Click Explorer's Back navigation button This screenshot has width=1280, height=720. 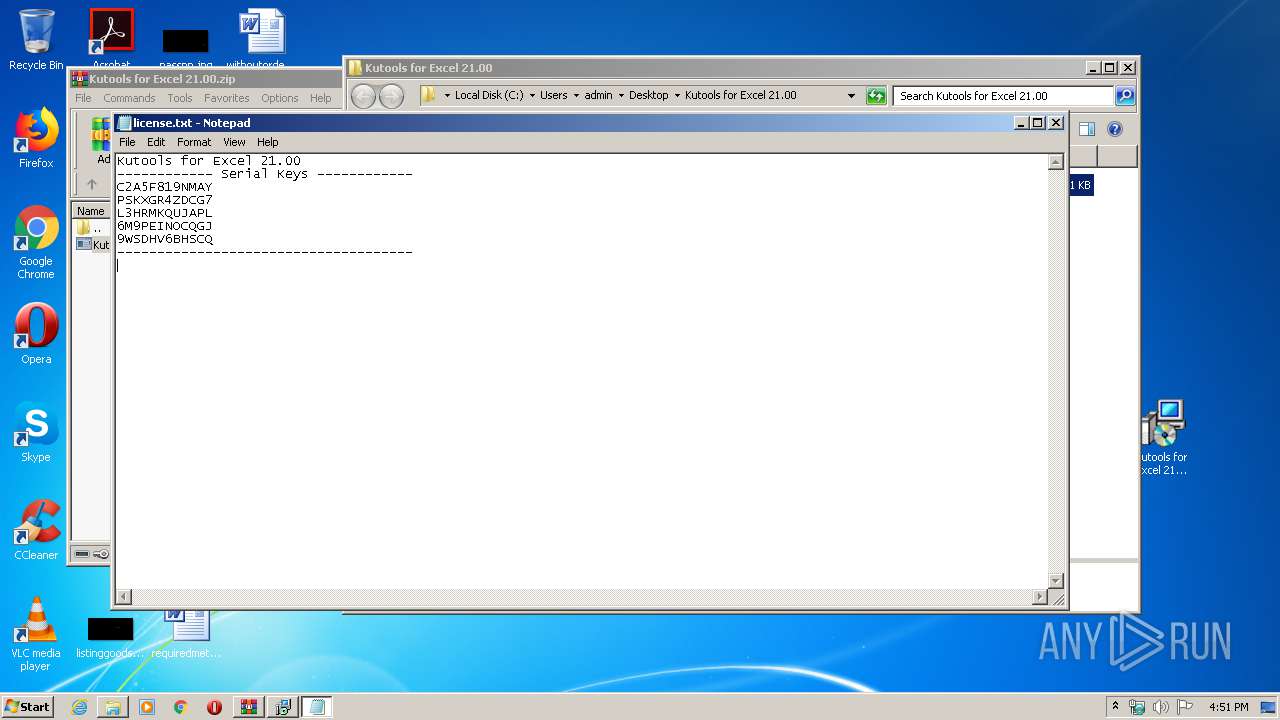(363, 96)
